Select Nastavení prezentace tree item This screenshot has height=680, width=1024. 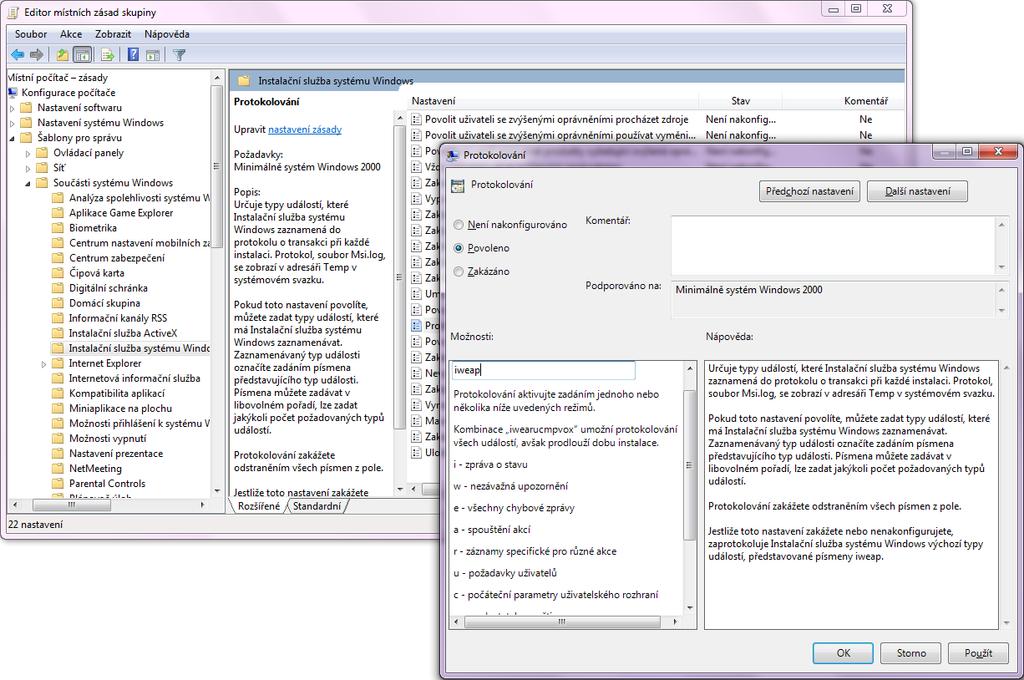click(116, 453)
